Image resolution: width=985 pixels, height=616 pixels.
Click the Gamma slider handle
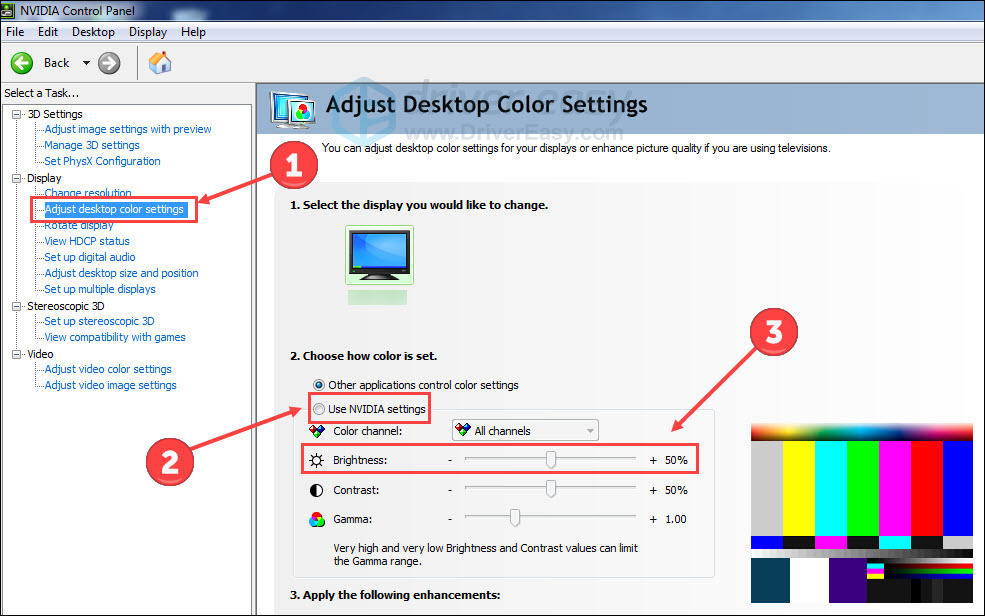tap(514, 518)
